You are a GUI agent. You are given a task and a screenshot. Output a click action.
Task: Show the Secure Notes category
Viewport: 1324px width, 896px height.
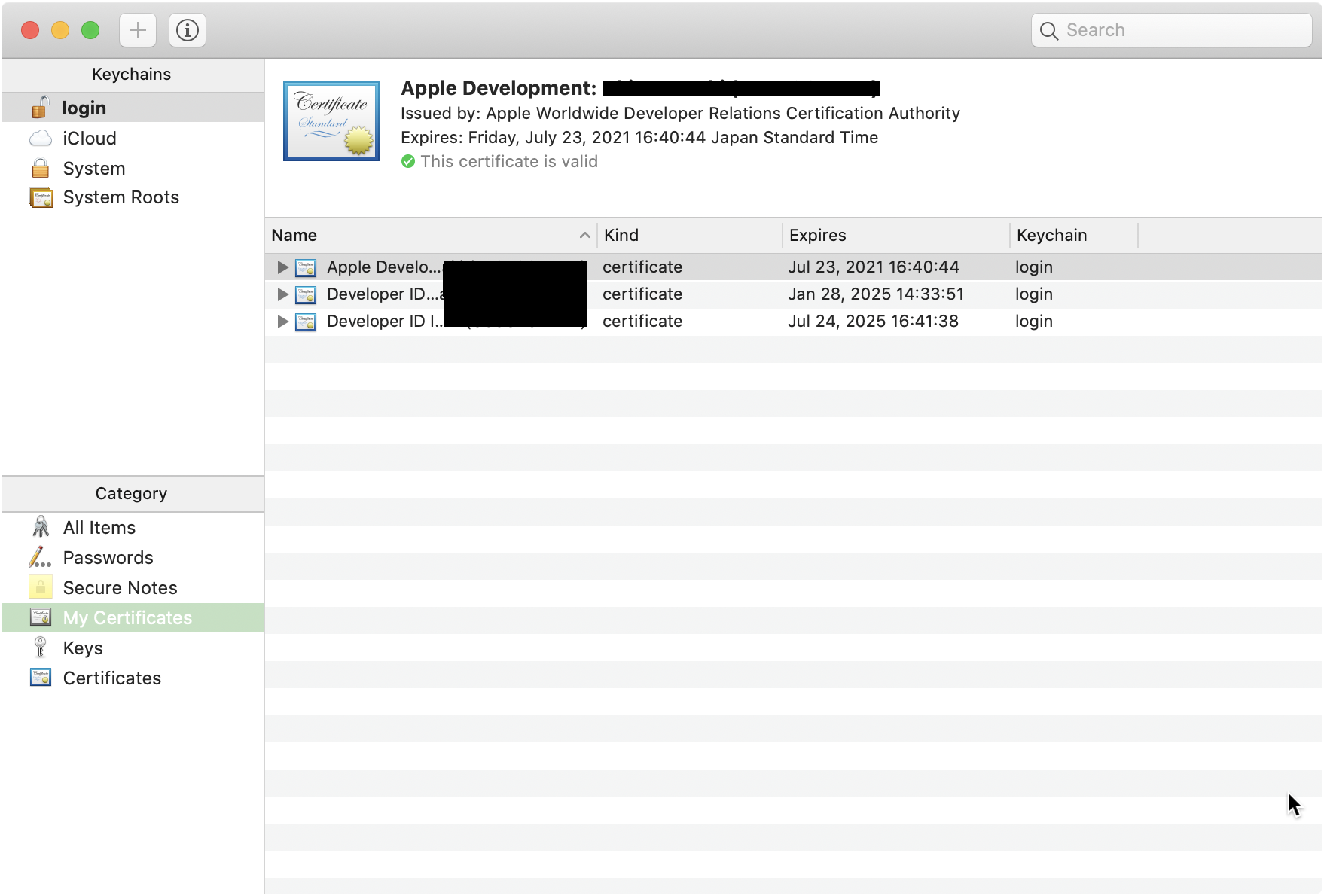point(133,587)
